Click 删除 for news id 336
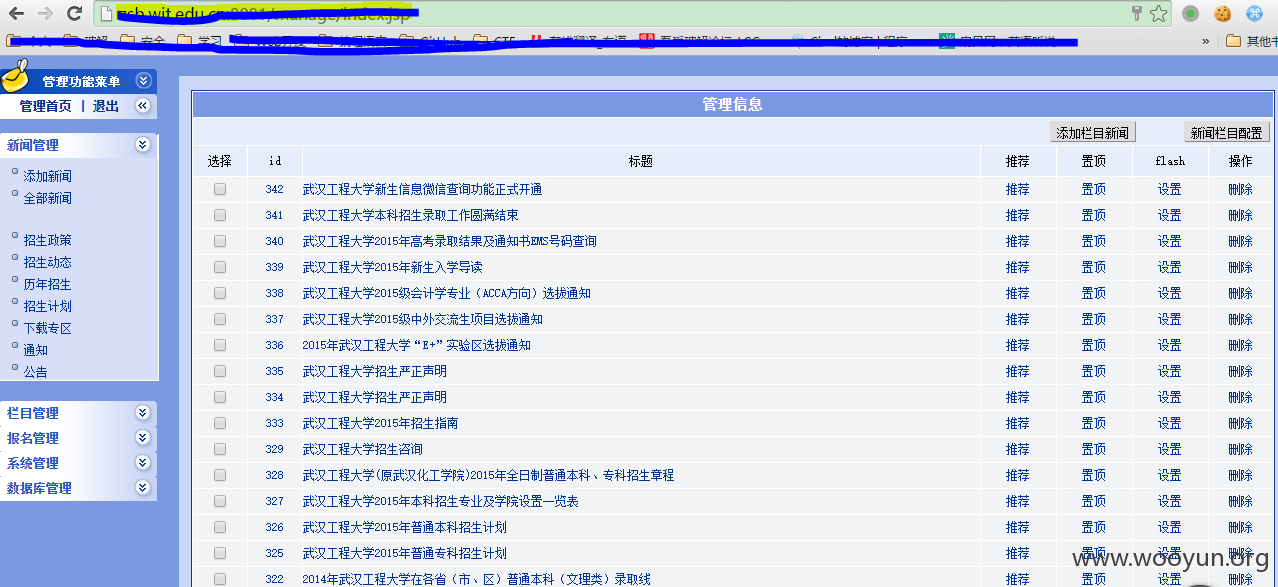The width and height of the screenshot is (1278, 587). (x=1240, y=345)
